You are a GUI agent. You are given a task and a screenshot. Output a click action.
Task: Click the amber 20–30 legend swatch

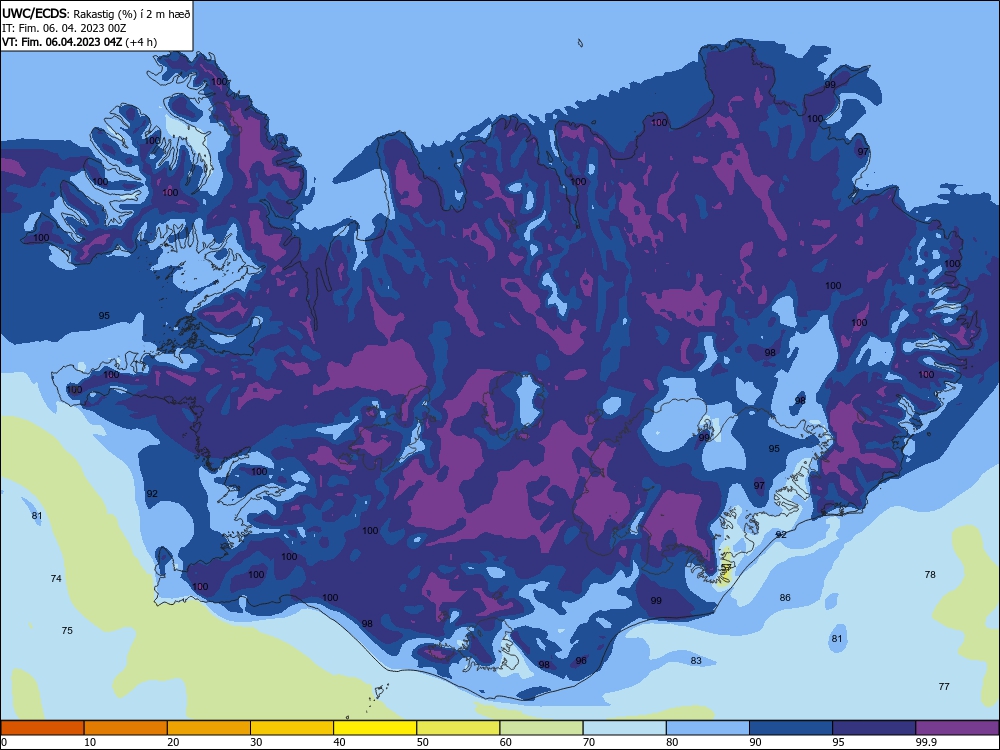tap(209, 728)
